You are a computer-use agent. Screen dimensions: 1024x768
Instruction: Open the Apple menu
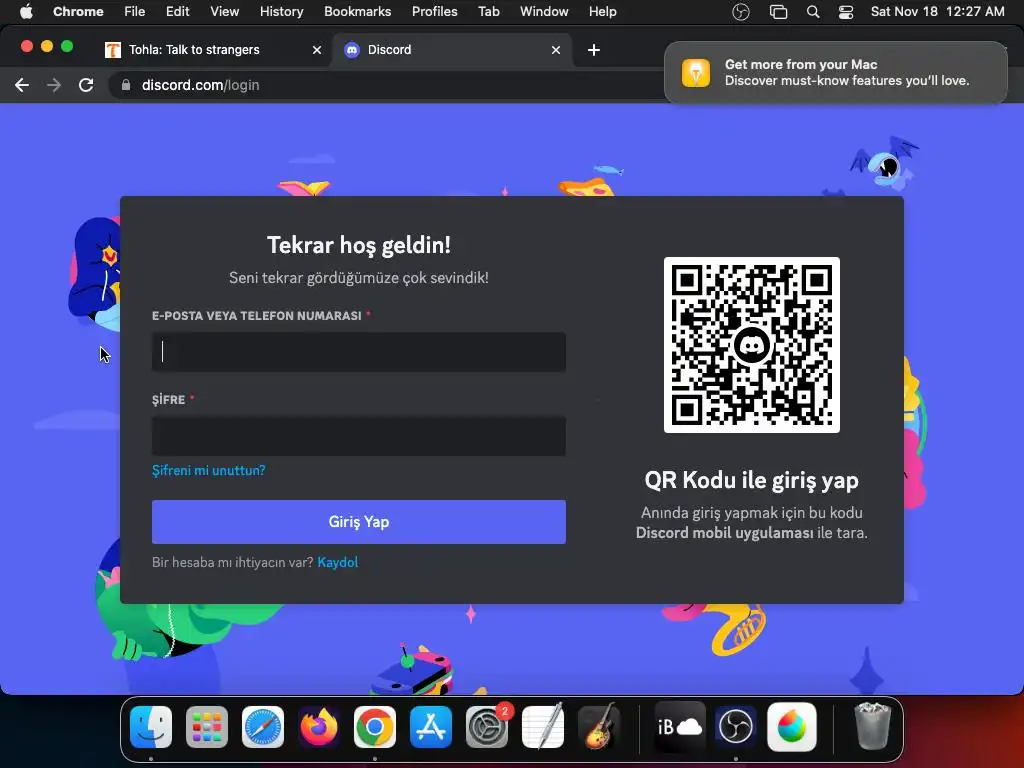pyautogui.click(x=26, y=11)
